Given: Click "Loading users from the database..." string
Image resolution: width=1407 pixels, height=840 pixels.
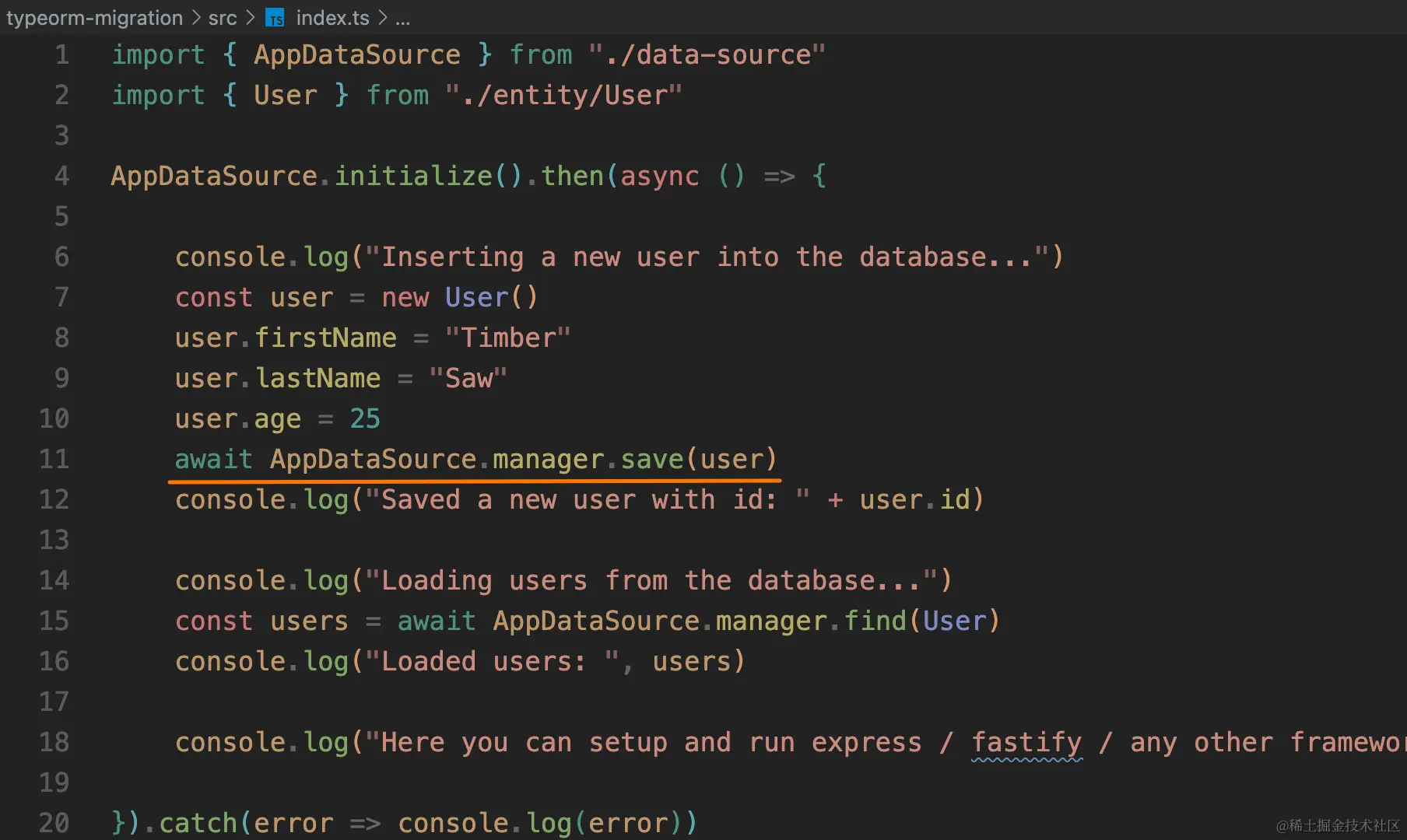Looking at the screenshot, I should tap(651, 580).
